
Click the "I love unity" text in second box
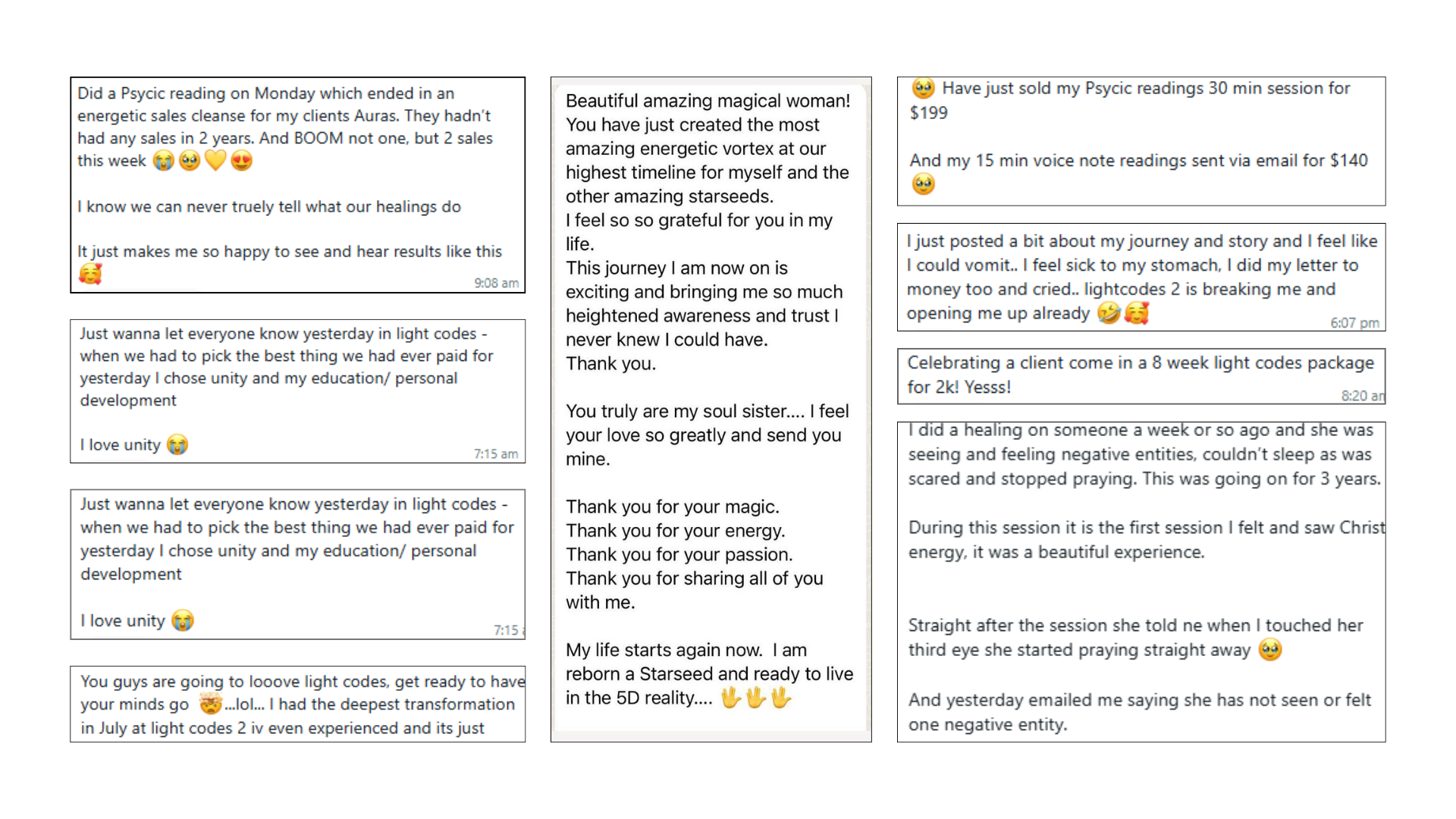[120, 445]
